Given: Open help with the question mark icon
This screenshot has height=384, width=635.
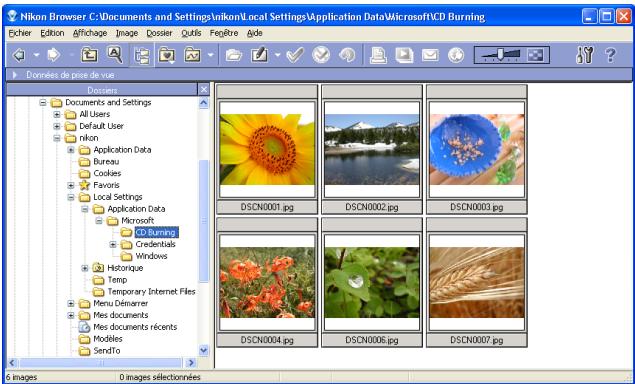Looking at the screenshot, I should click(x=610, y=55).
